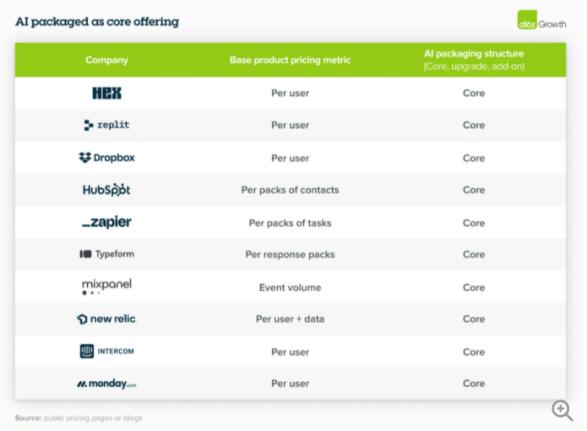Click the HEX company logo
The image size is (587, 431).
(x=107, y=93)
